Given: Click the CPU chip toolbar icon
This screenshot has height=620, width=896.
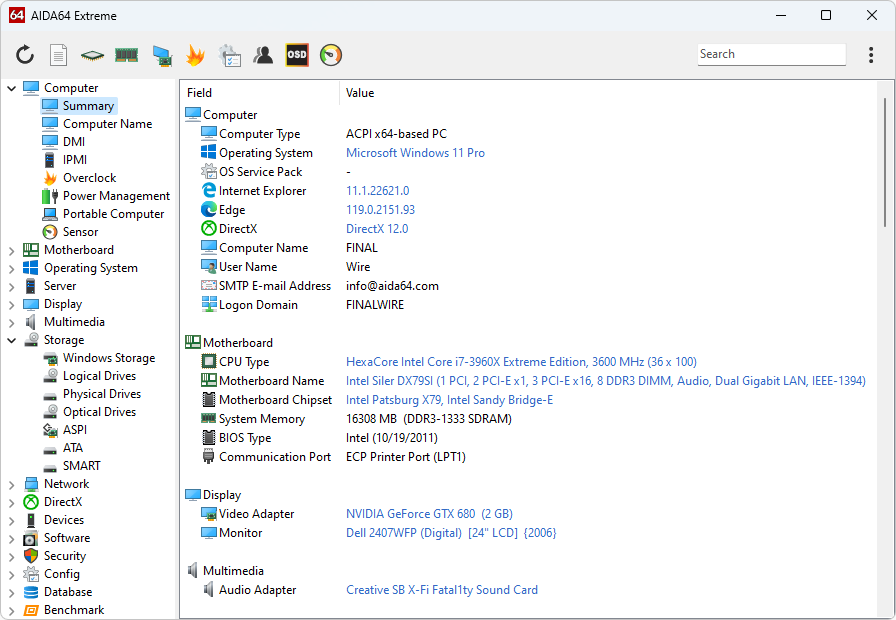Looking at the screenshot, I should tap(92, 55).
